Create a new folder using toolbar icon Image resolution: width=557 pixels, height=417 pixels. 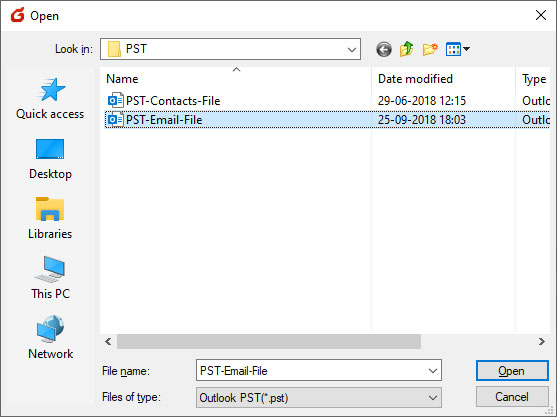430,49
